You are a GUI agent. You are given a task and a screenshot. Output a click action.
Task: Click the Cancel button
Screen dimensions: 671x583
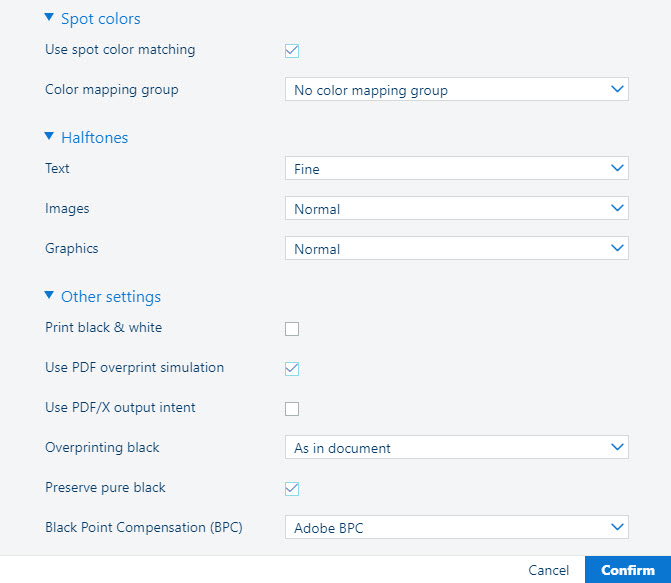tap(548, 570)
